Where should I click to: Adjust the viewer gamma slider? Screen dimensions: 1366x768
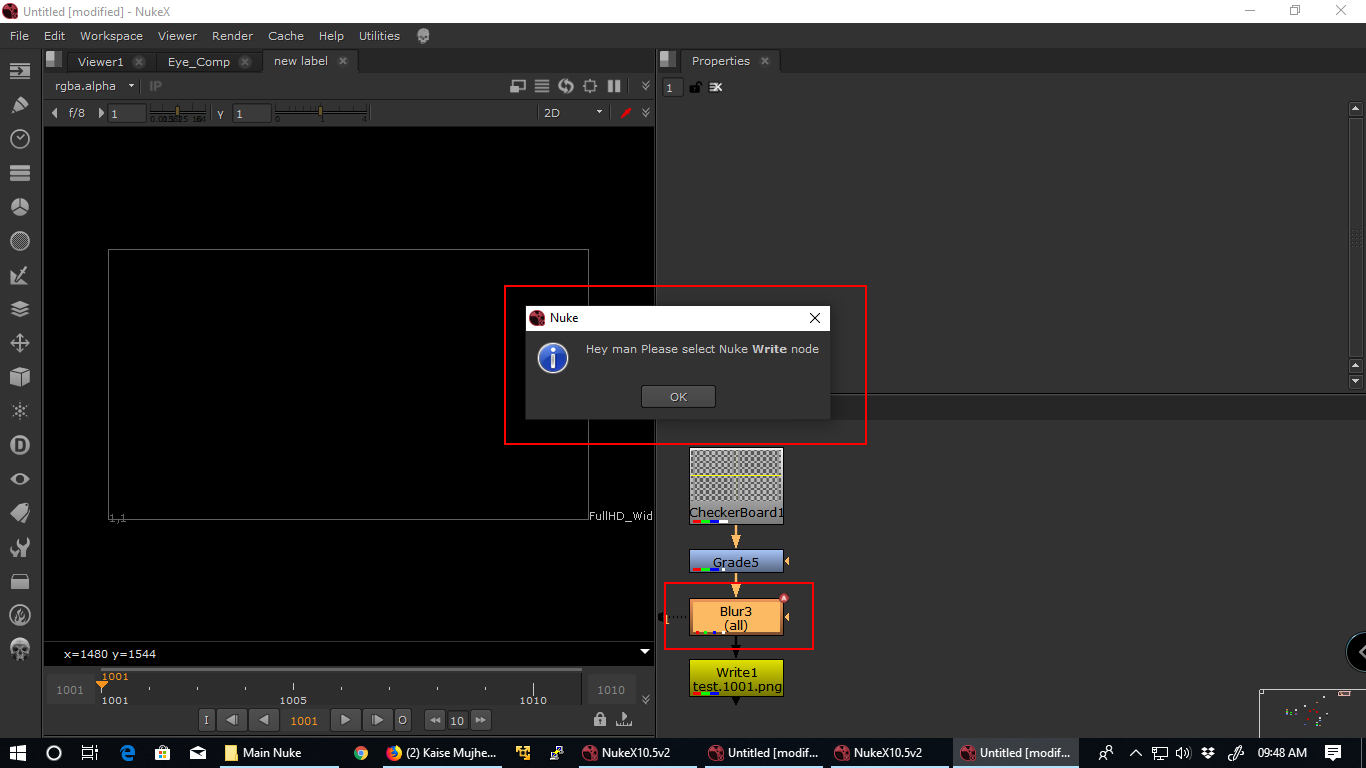coord(320,113)
